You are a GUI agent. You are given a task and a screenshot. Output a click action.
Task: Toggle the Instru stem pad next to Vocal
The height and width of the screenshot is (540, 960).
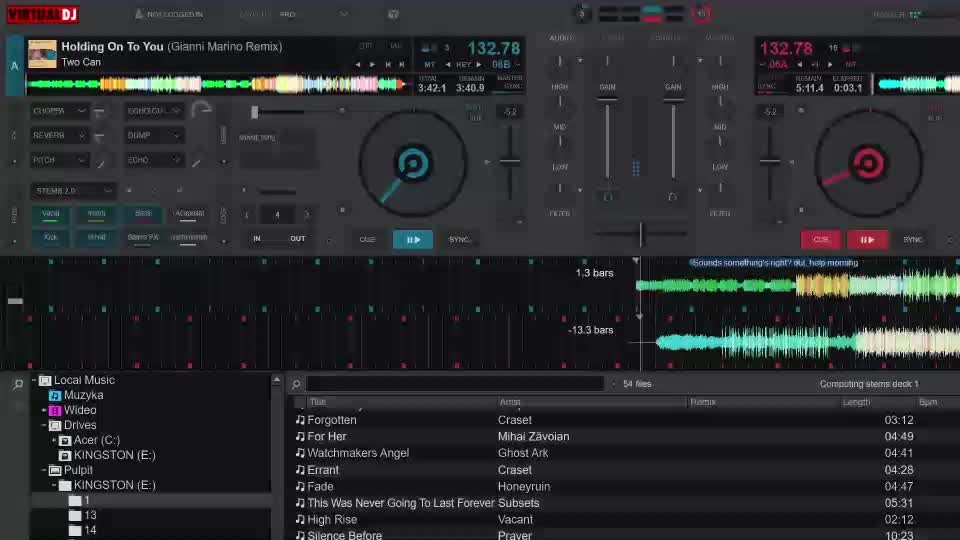click(x=96, y=214)
